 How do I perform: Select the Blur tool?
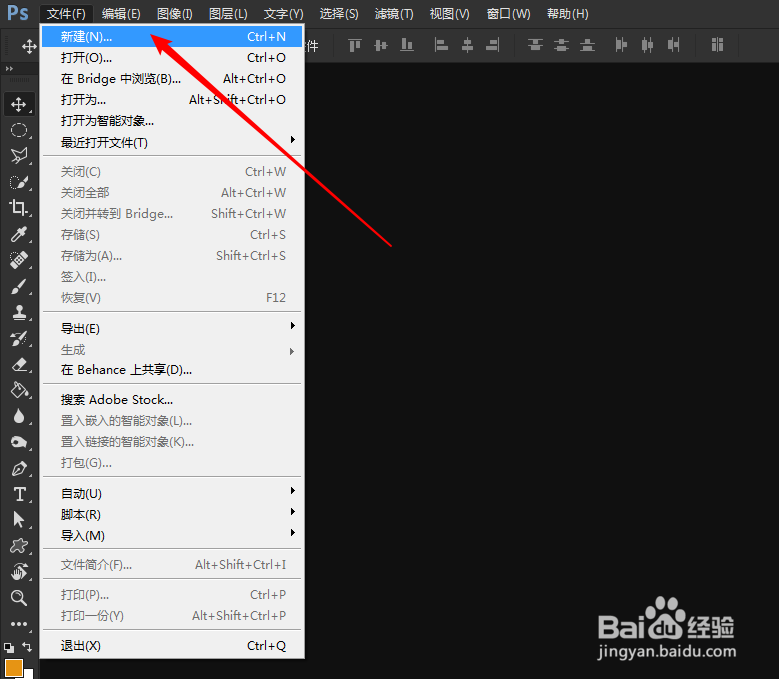click(x=19, y=416)
